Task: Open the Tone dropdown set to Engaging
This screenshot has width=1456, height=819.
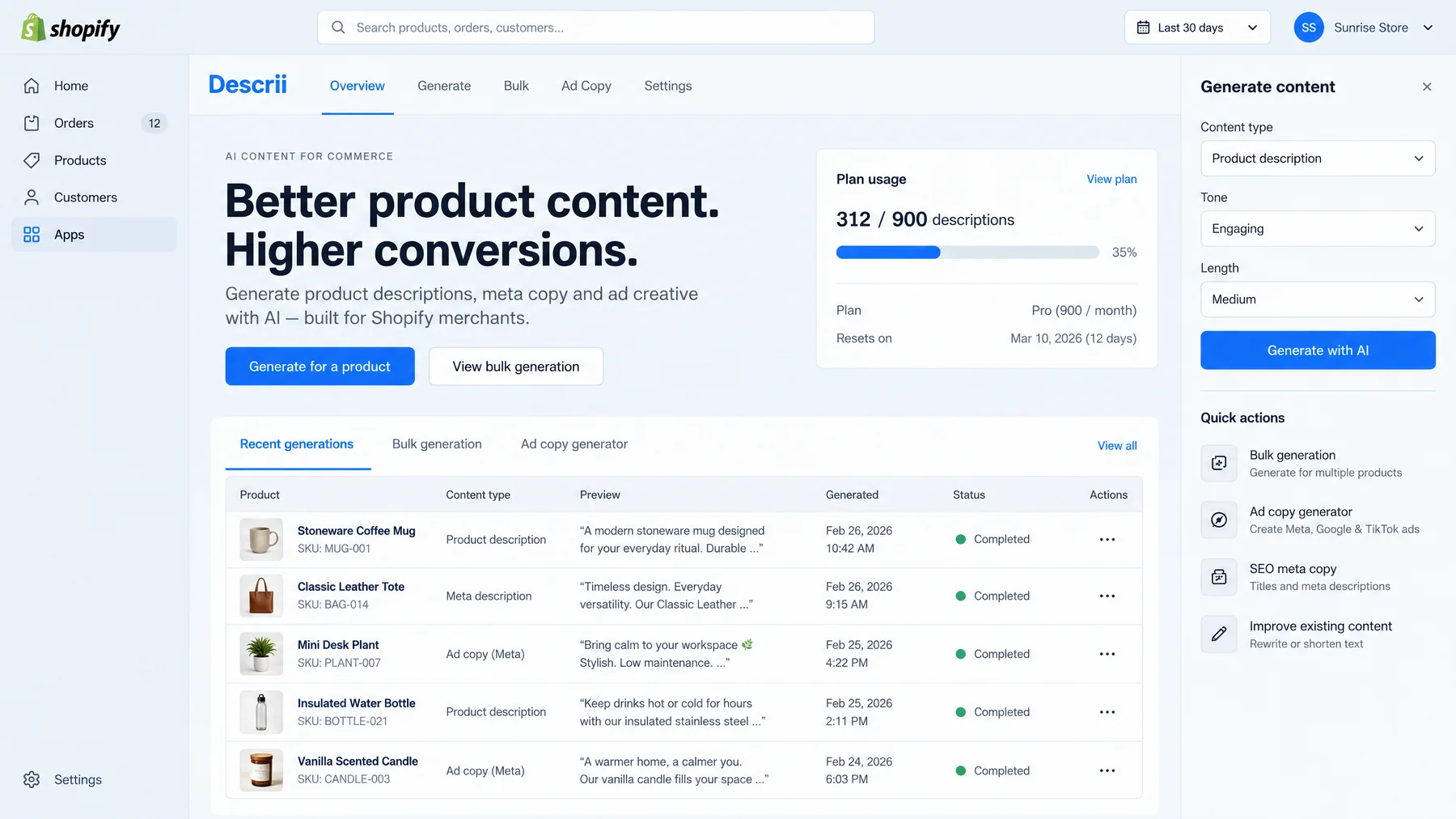Action: point(1318,229)
